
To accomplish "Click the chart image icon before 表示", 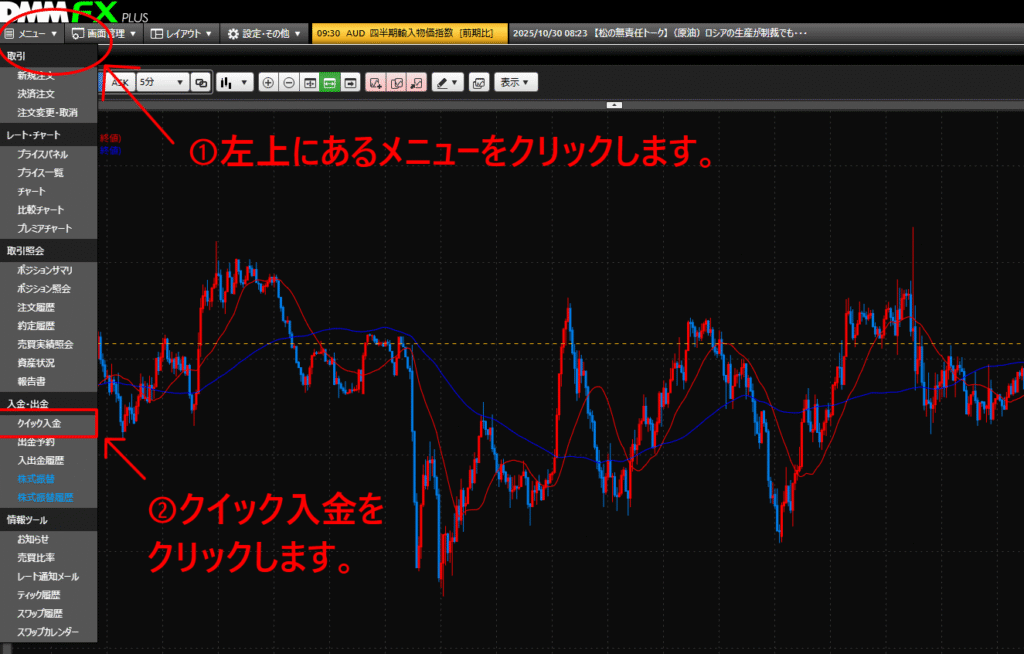I will point(479,82).
